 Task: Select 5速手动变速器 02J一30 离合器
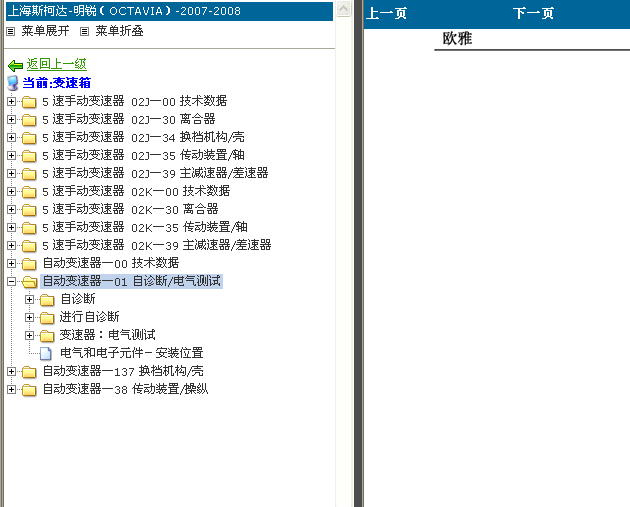point(129,119)
